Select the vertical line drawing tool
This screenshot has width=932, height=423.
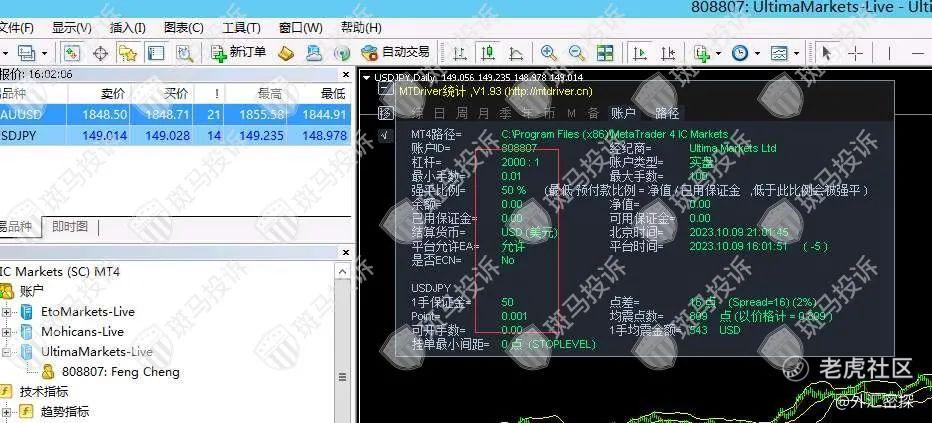point(889,53)
